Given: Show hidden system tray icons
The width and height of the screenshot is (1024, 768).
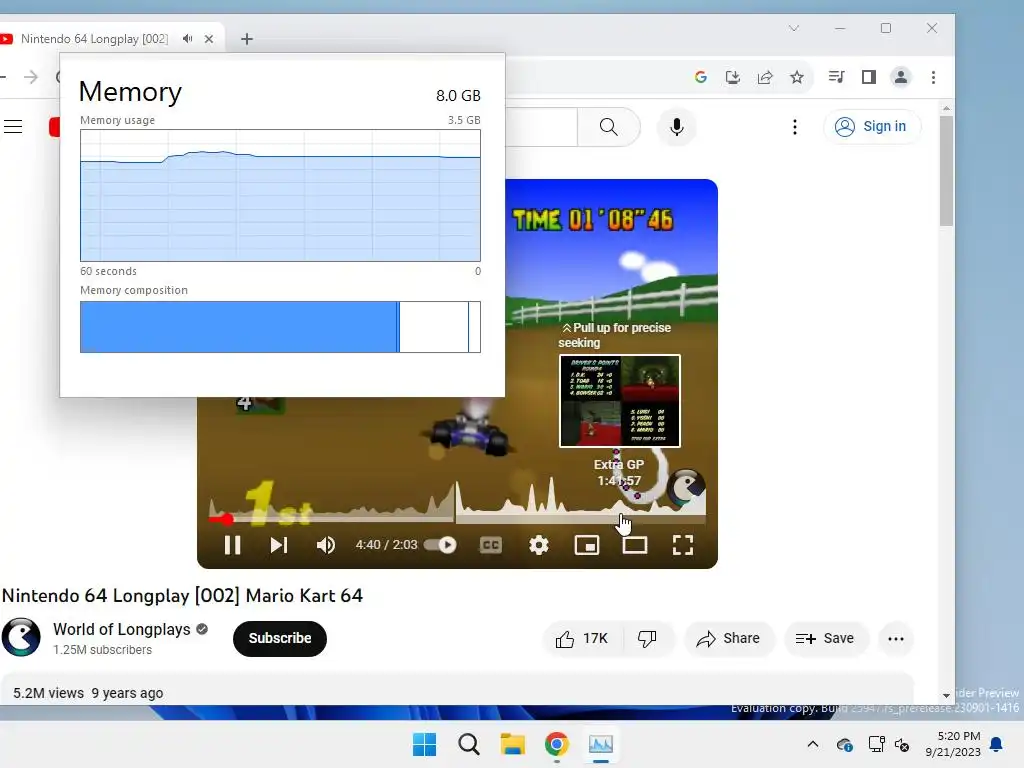Looking at the screenshot, I should click(812, 744).
